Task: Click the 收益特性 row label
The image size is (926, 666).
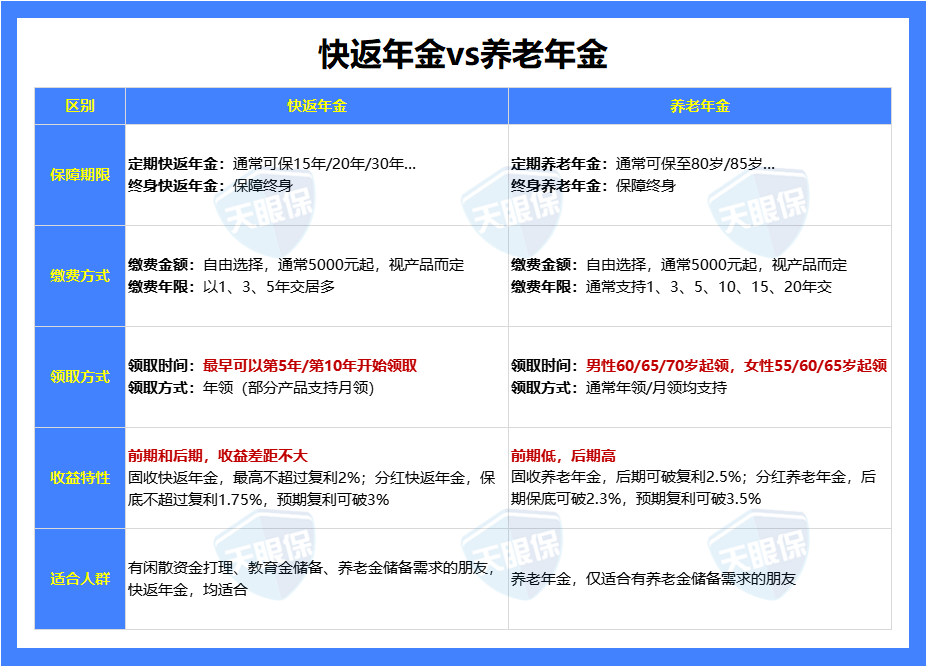Action: coord(80,479)
